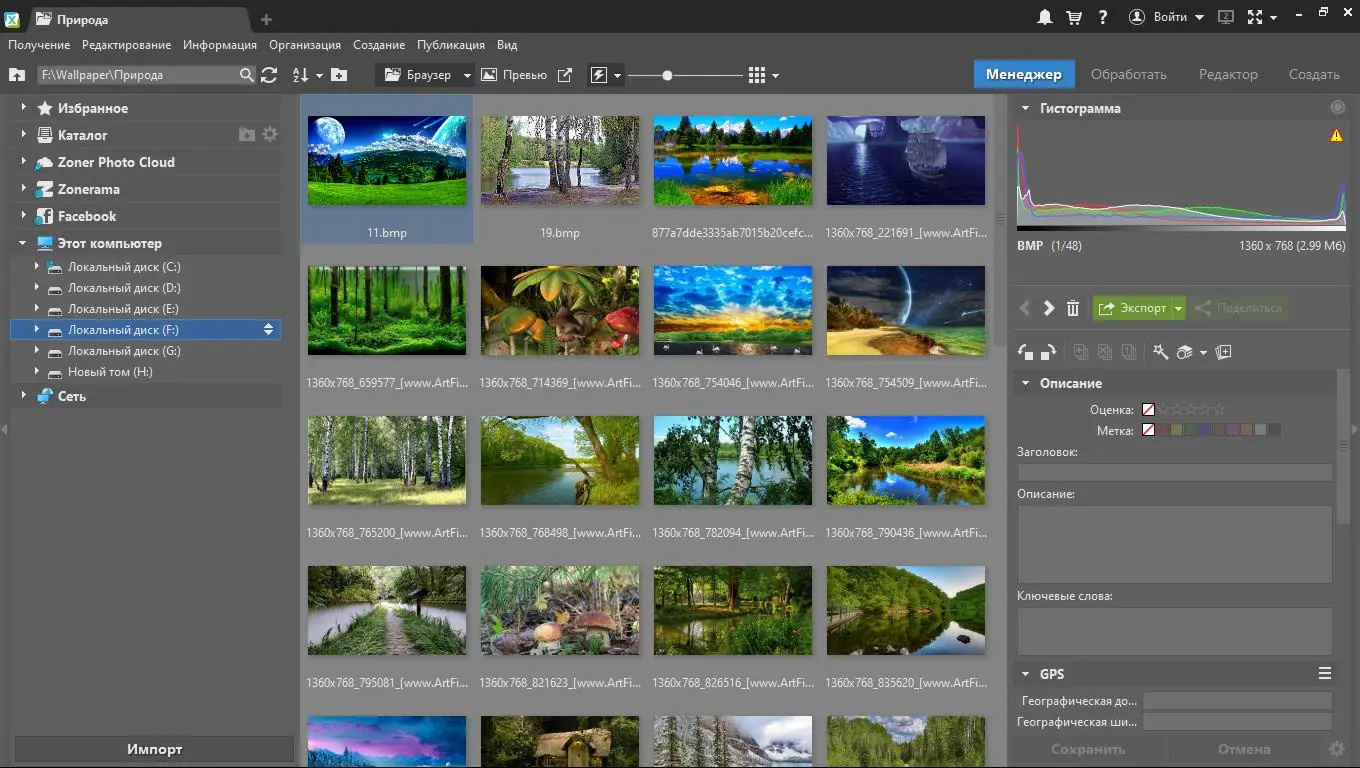Create a new folder with the toolbar icon

[x=339, y=75]
